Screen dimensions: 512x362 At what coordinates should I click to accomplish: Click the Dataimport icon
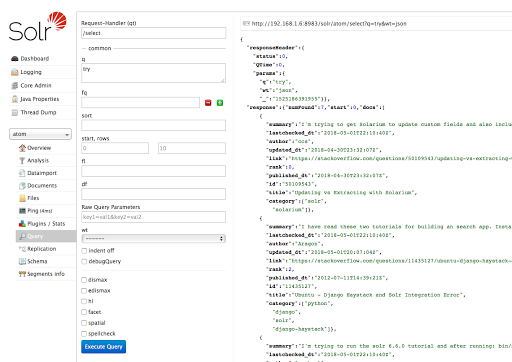click(22, 173)
